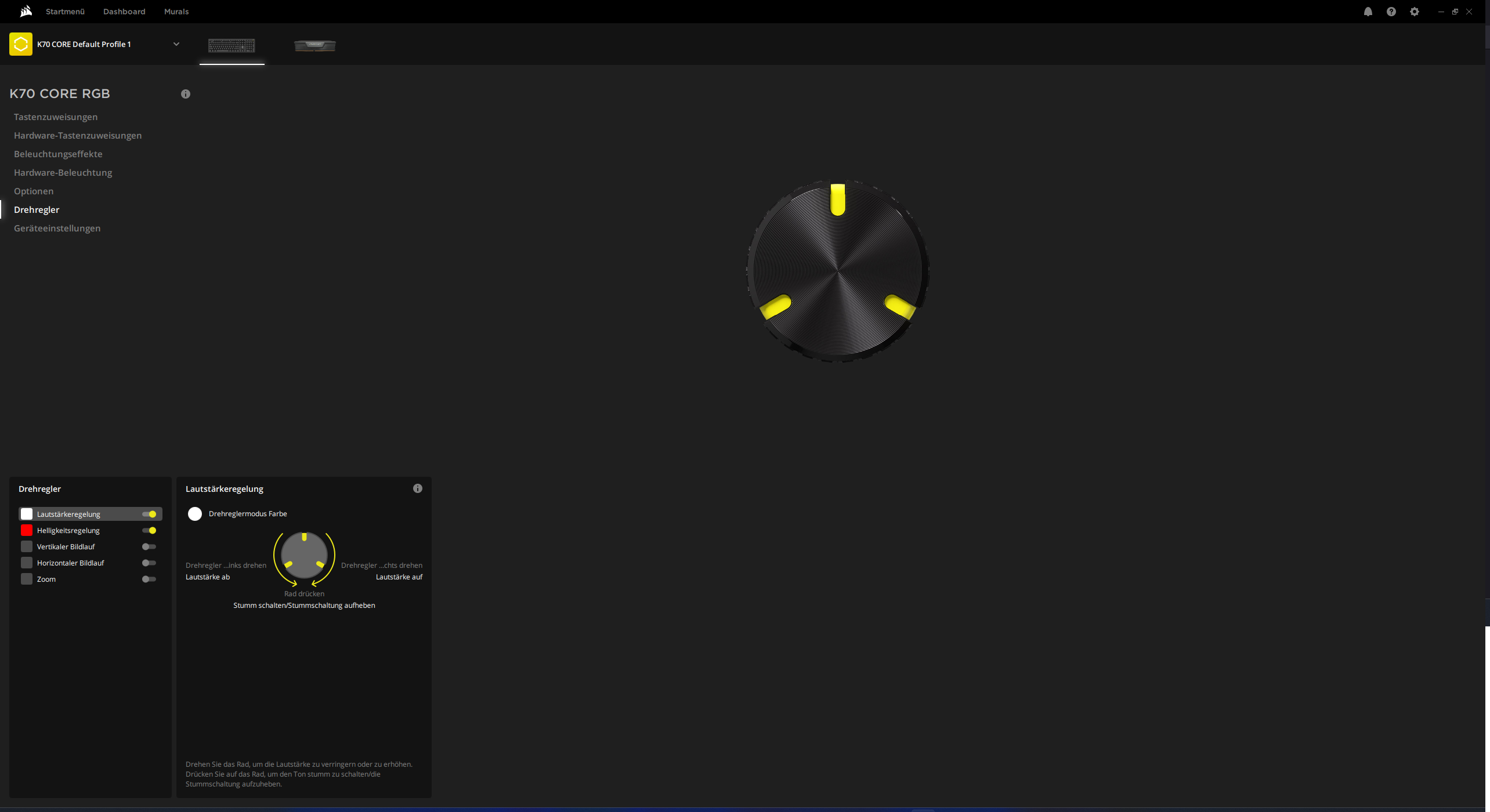
Task: Open info for the Lautstärkeregelung panel
Action: click(x=417, y=488)
